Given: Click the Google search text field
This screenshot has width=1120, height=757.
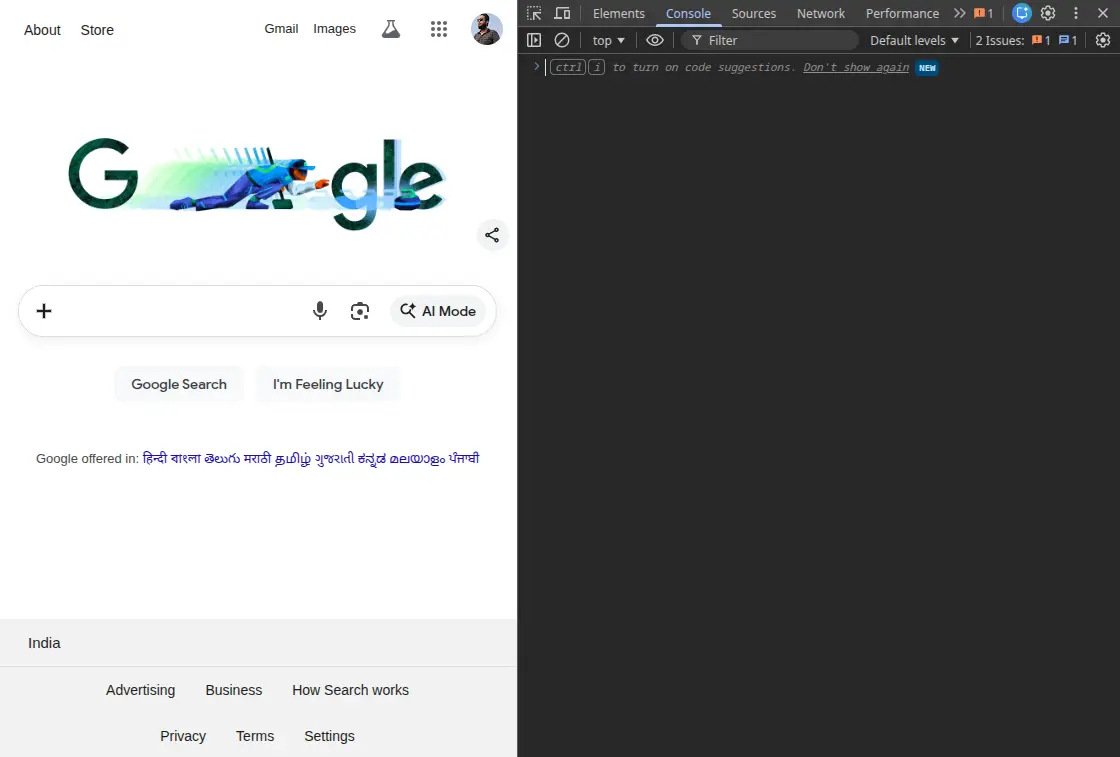Looking at the screenshot, I should pos(182,311).
